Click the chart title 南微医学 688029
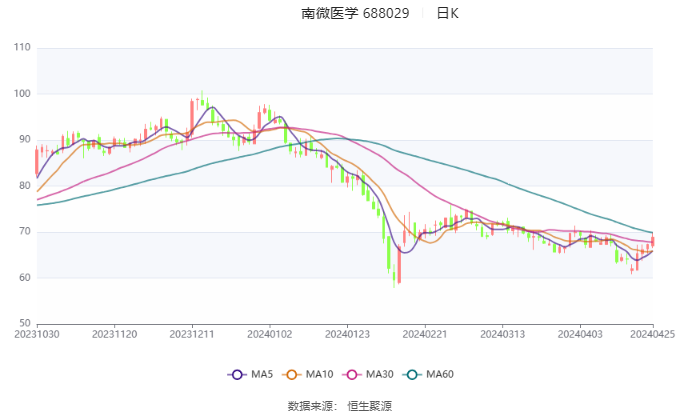Image resolution: width=680 pixels, height=413 pixels. coord(355,13)
